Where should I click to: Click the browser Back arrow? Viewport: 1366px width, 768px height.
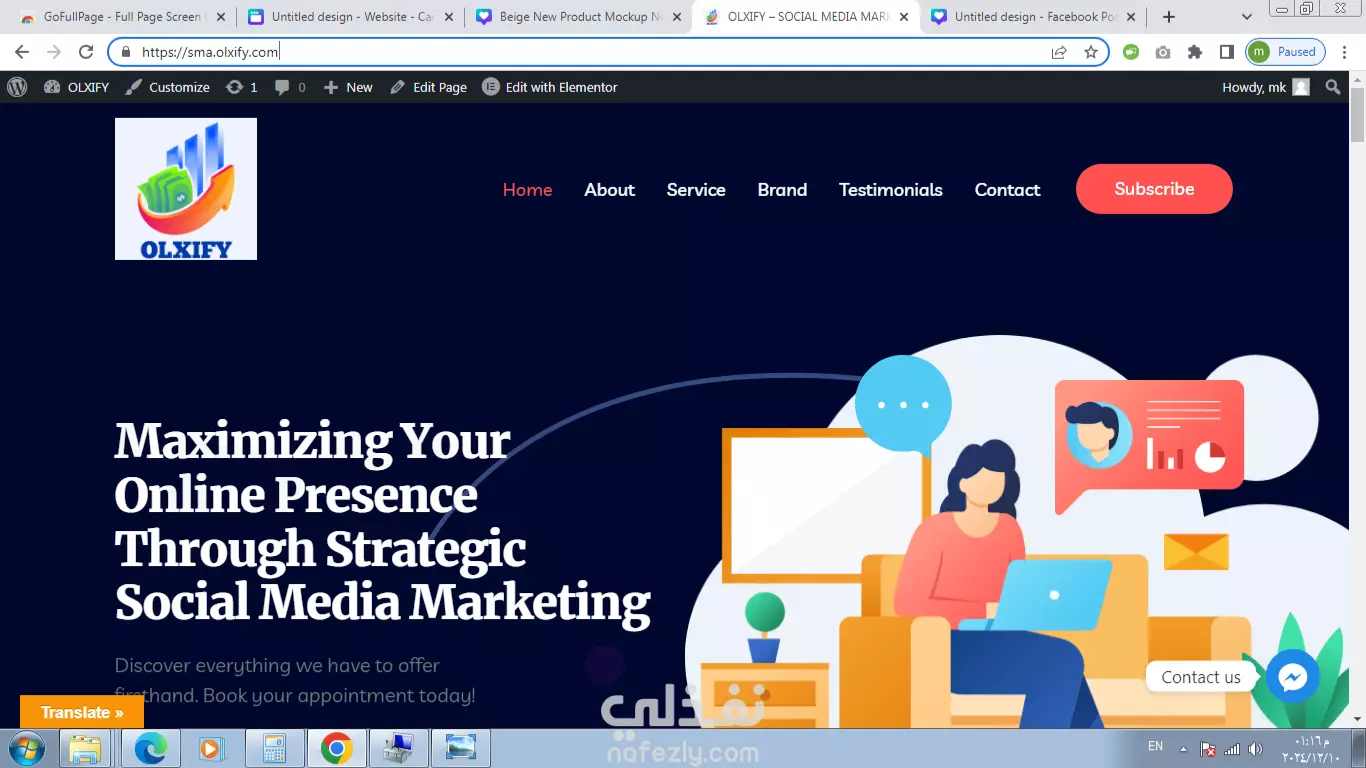tap(22, 52)
